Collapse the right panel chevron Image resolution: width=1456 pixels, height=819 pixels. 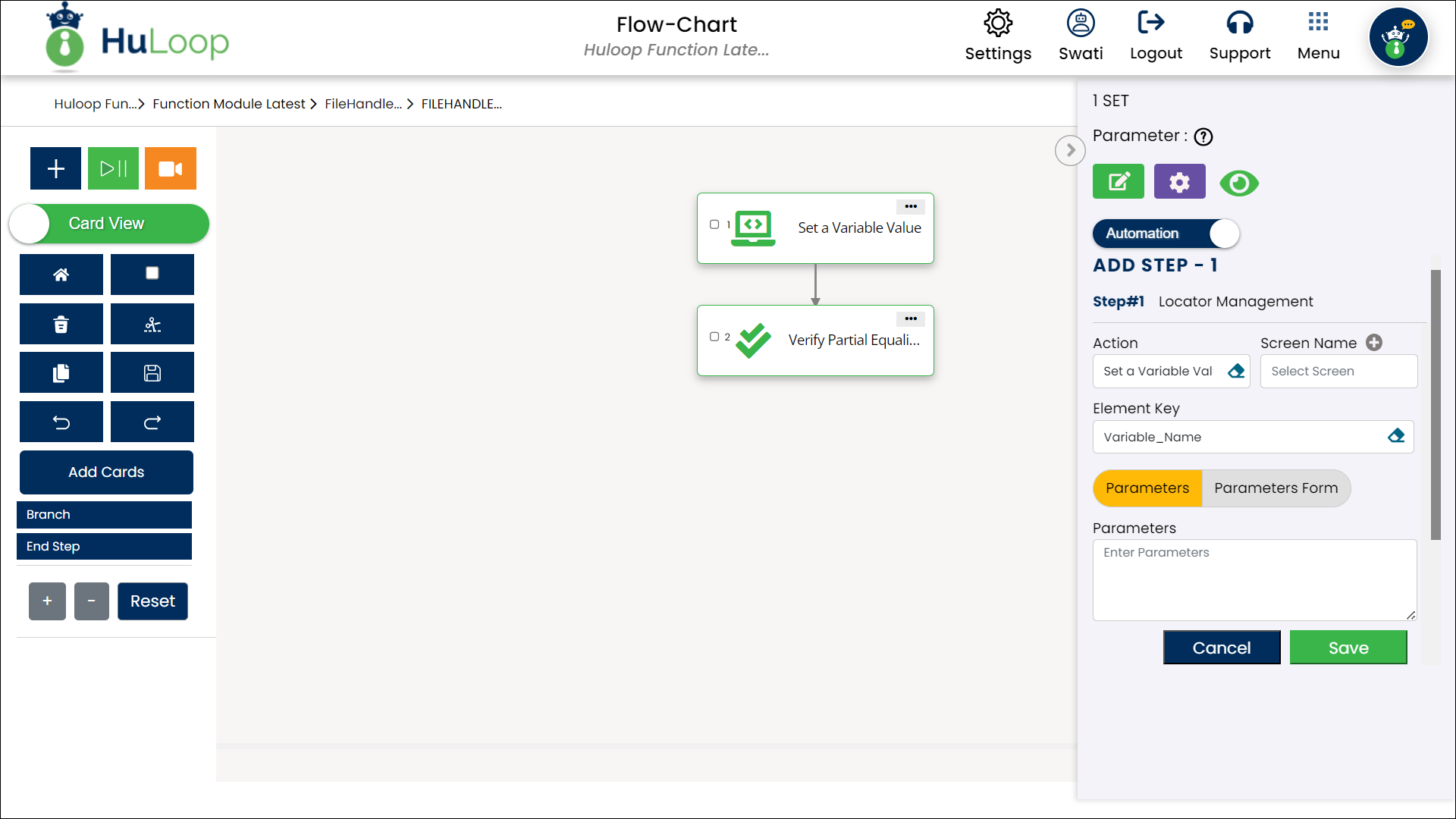tap(1070, 150)
